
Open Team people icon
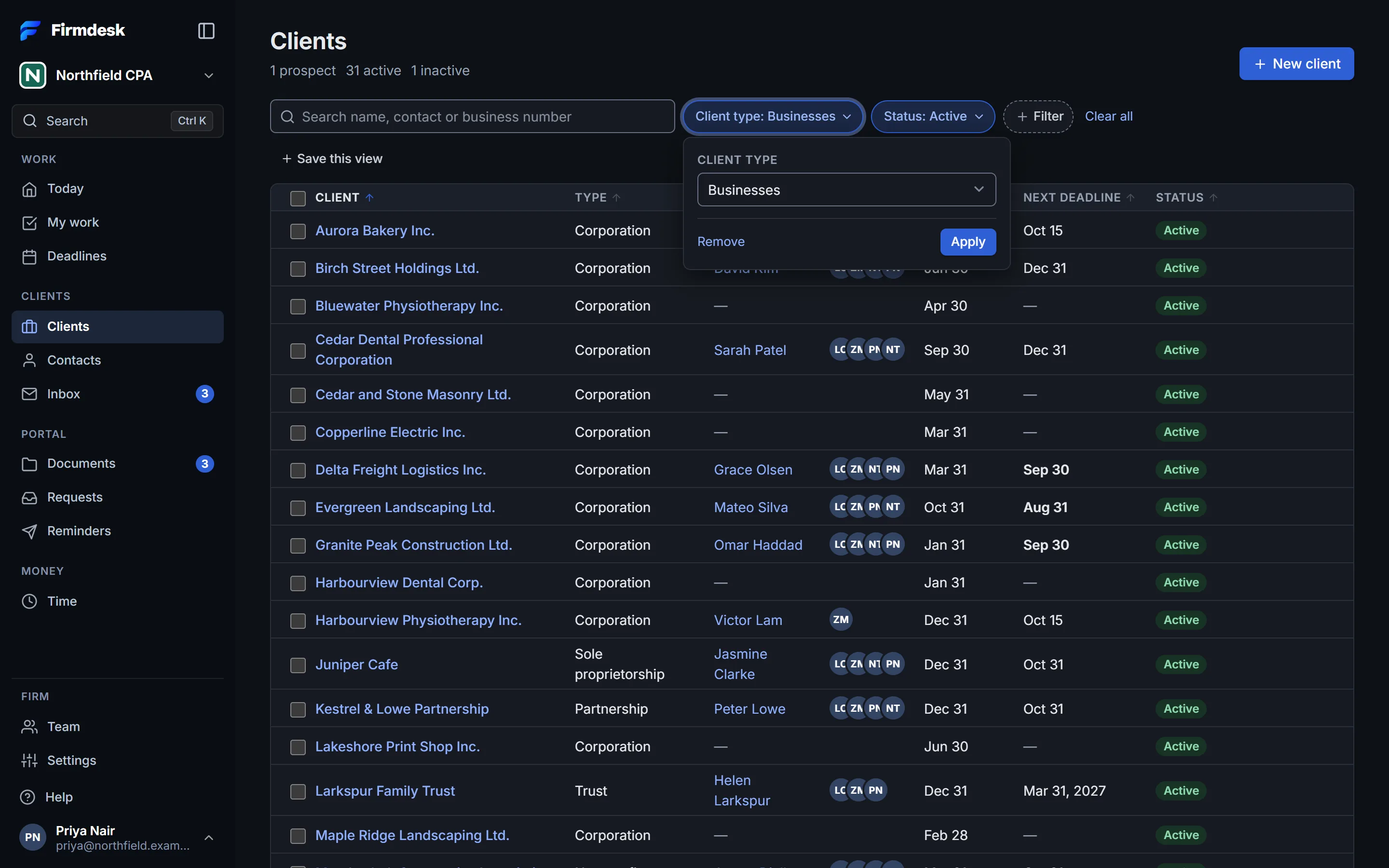tap(29, 727)
